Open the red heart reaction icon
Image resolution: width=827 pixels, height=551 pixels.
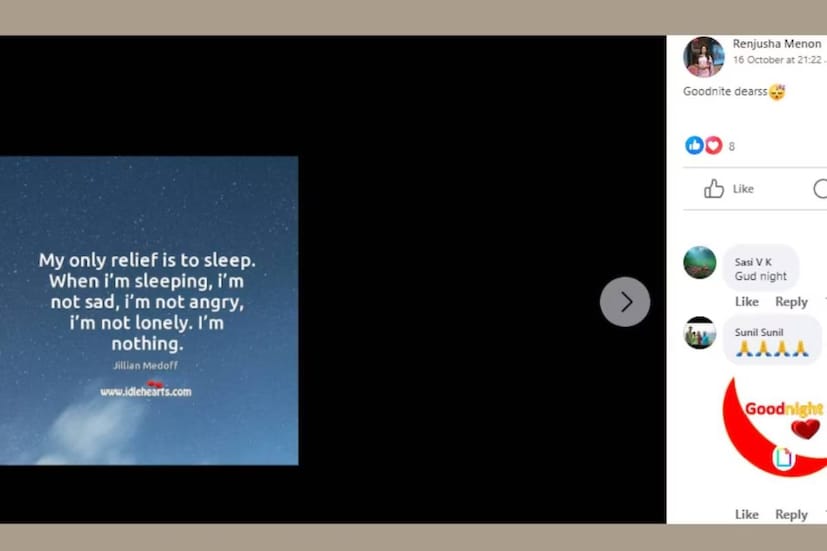713,145
